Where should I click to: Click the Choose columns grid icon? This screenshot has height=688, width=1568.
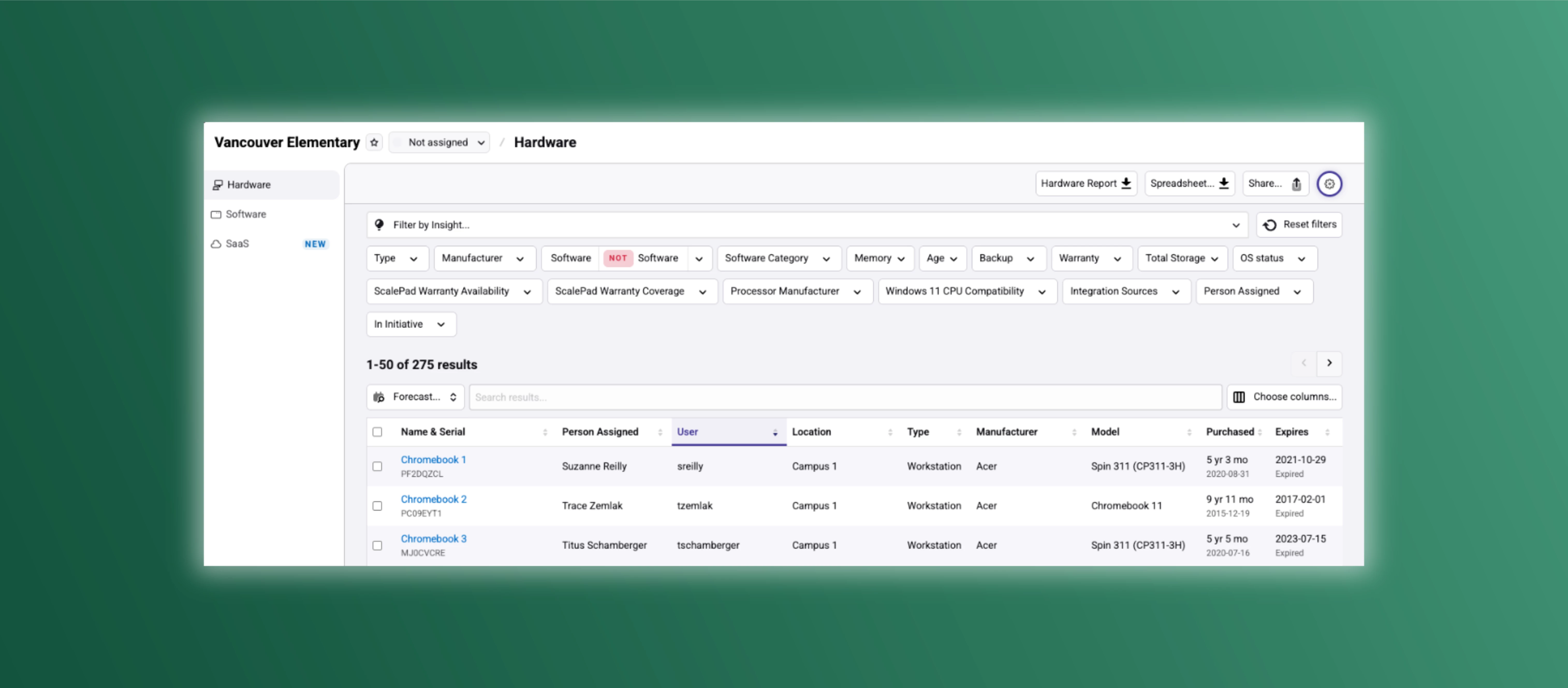[x=1239, y=397]
